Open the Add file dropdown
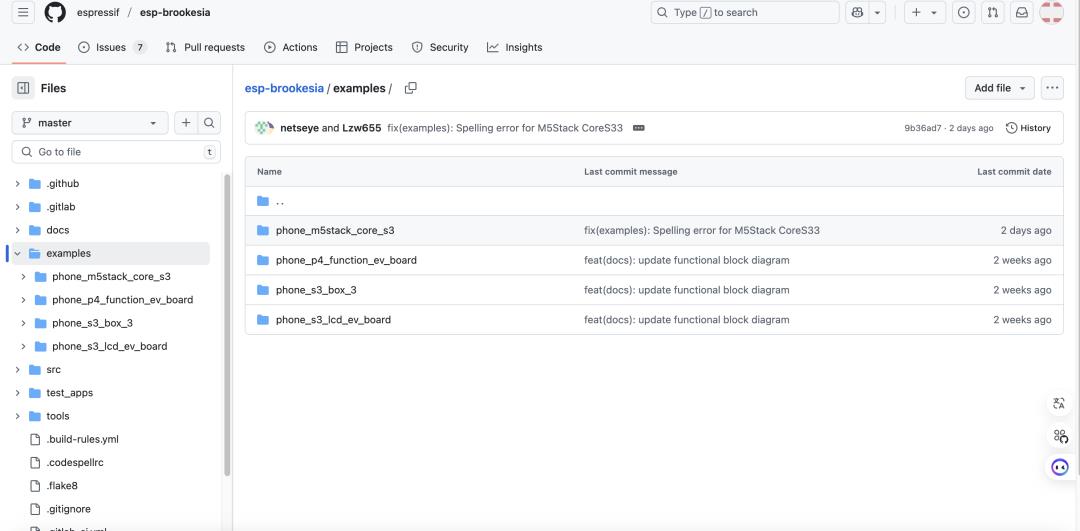Screen dimensions: 1080x531 999,88
